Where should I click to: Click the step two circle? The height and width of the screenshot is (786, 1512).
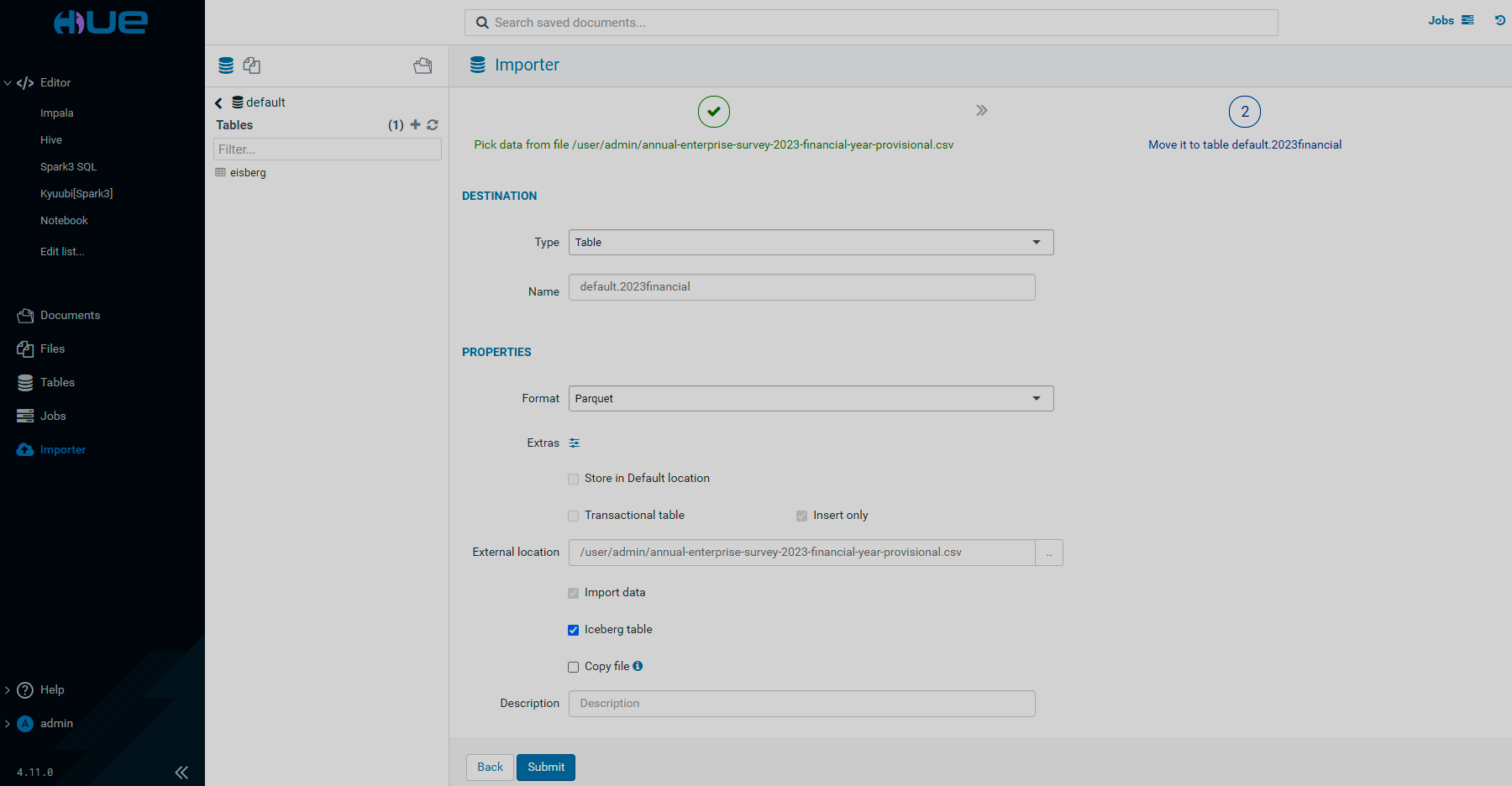click(x=1245, y=112)
